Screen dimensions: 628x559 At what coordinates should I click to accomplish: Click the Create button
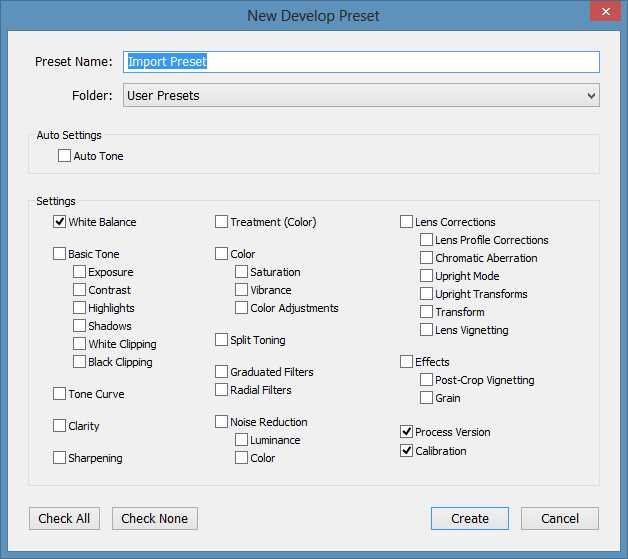coord(470,519)
